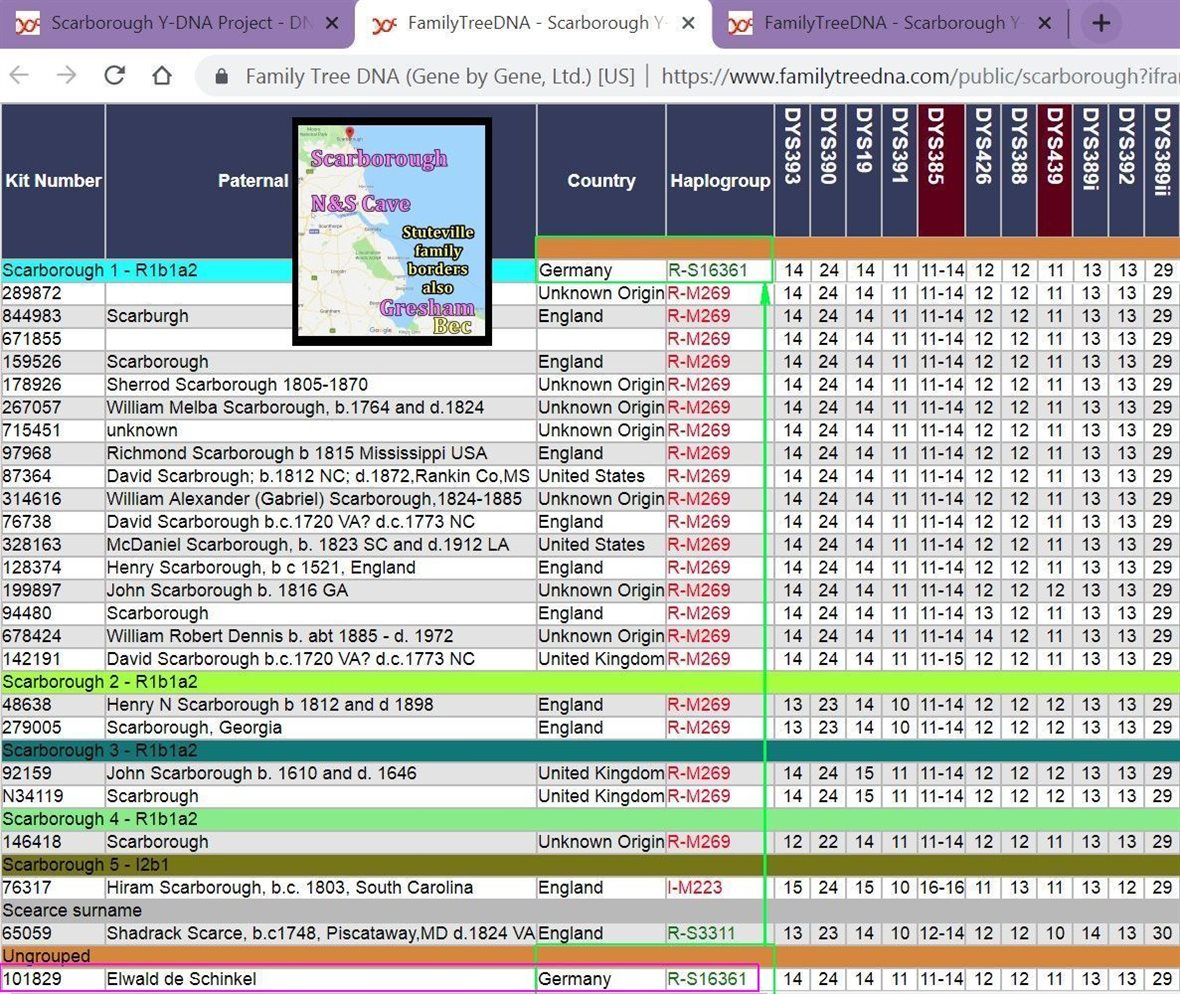The width and height of the screenshot is (1180, 994).
Task: Click the Country column header
Action: [x=601, y=181]
